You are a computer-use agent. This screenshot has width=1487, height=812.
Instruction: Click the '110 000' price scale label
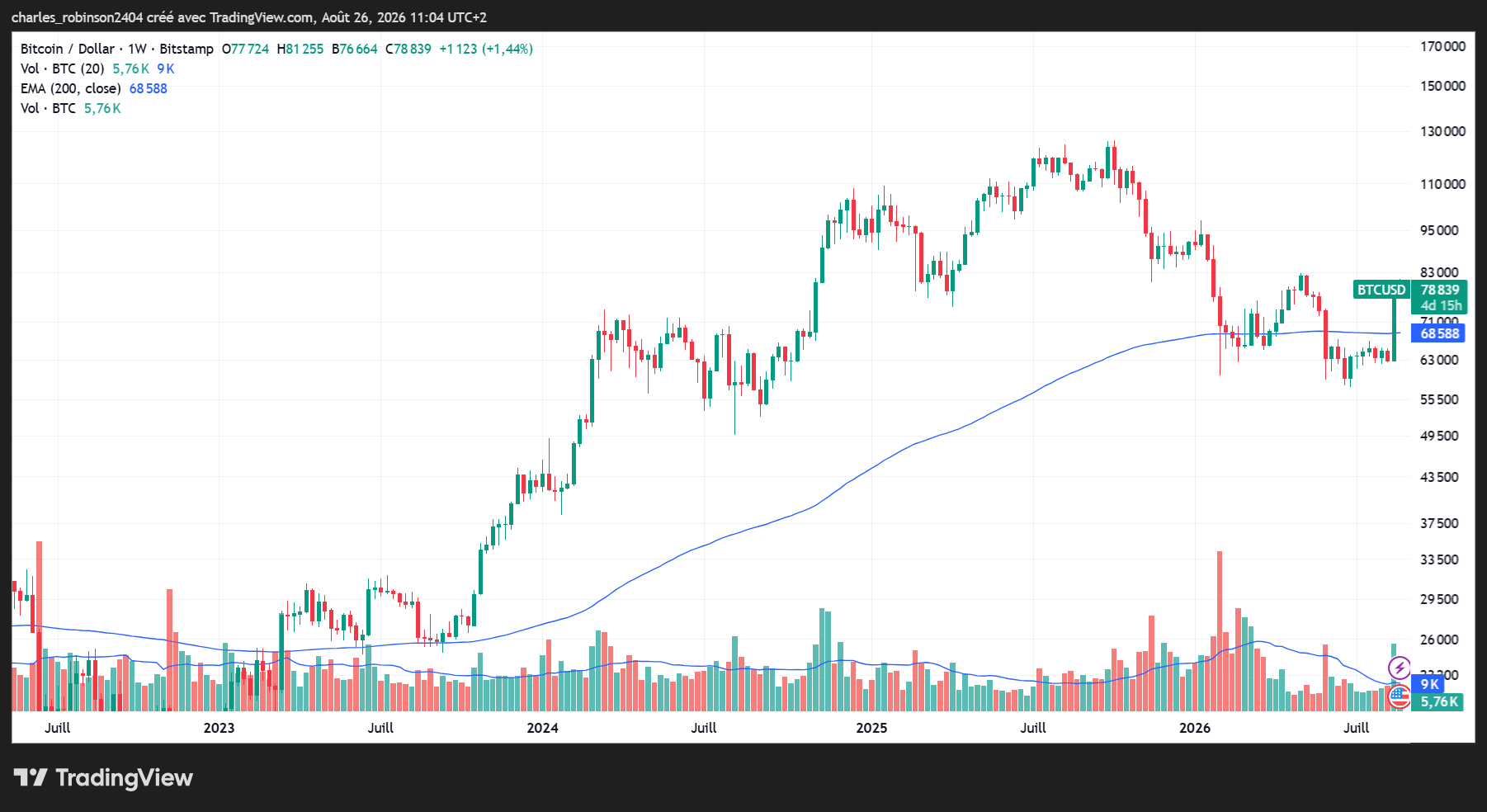point(1442,184)
